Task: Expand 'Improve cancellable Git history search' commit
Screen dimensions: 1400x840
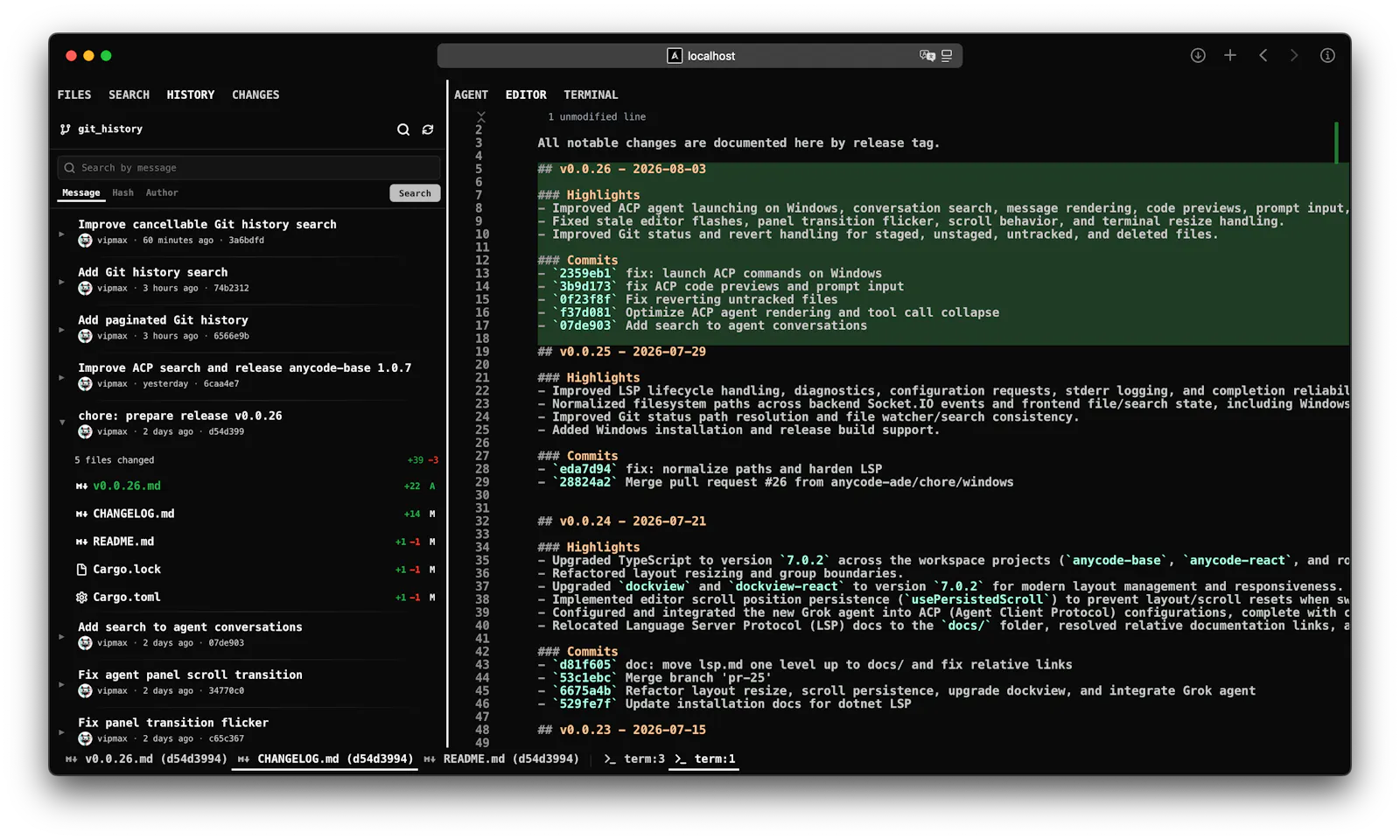Action: 62,234
